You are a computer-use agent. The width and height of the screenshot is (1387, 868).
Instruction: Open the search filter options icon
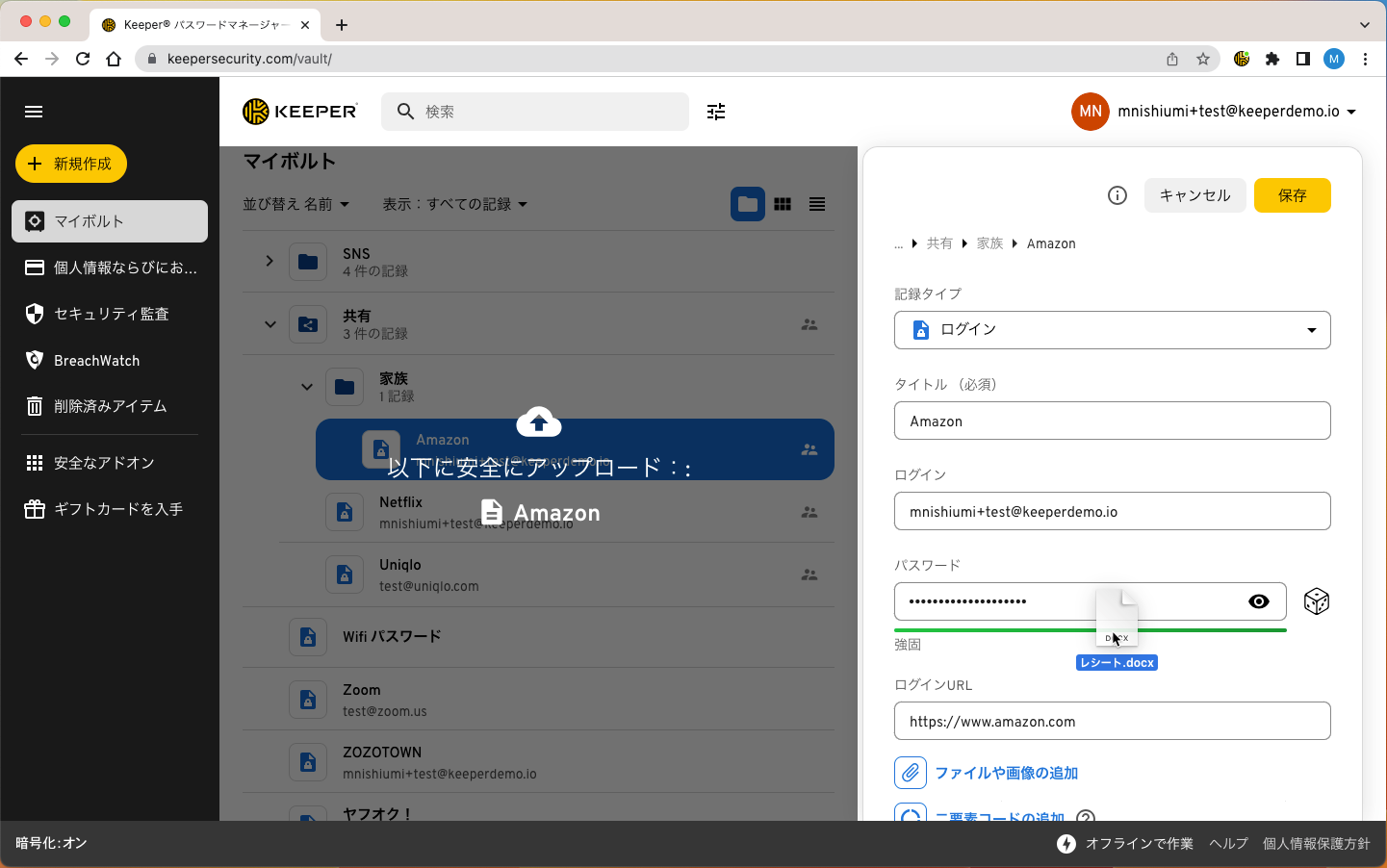(716, 112)
